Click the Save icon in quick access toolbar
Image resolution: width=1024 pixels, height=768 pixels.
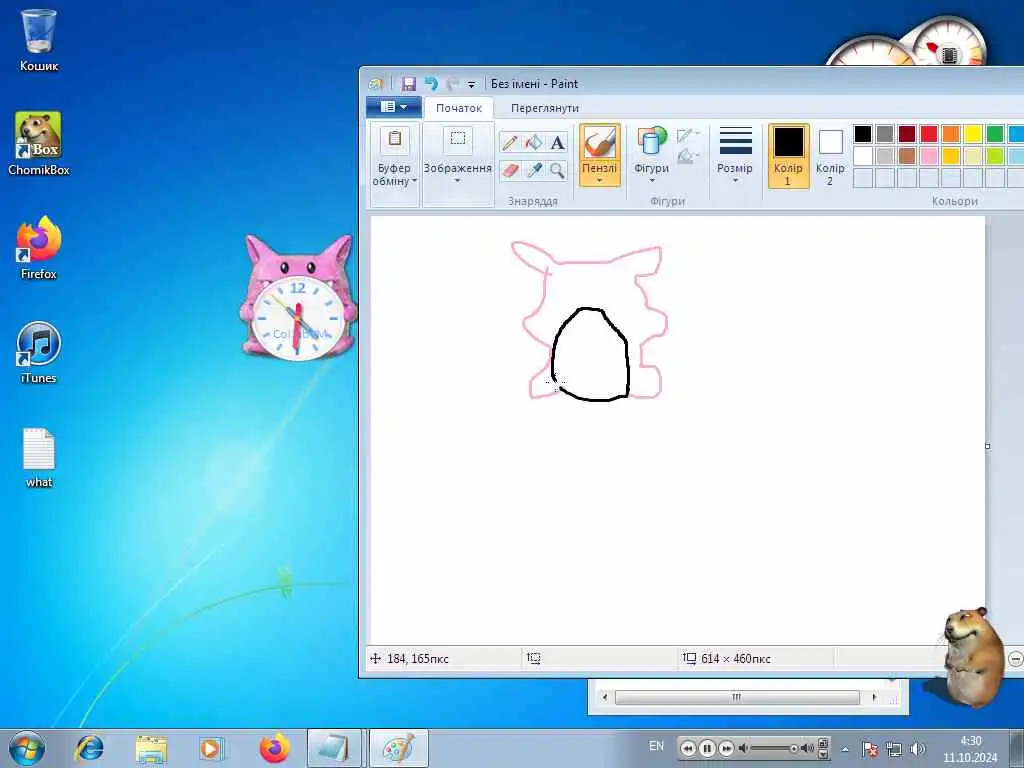point(409,84)
